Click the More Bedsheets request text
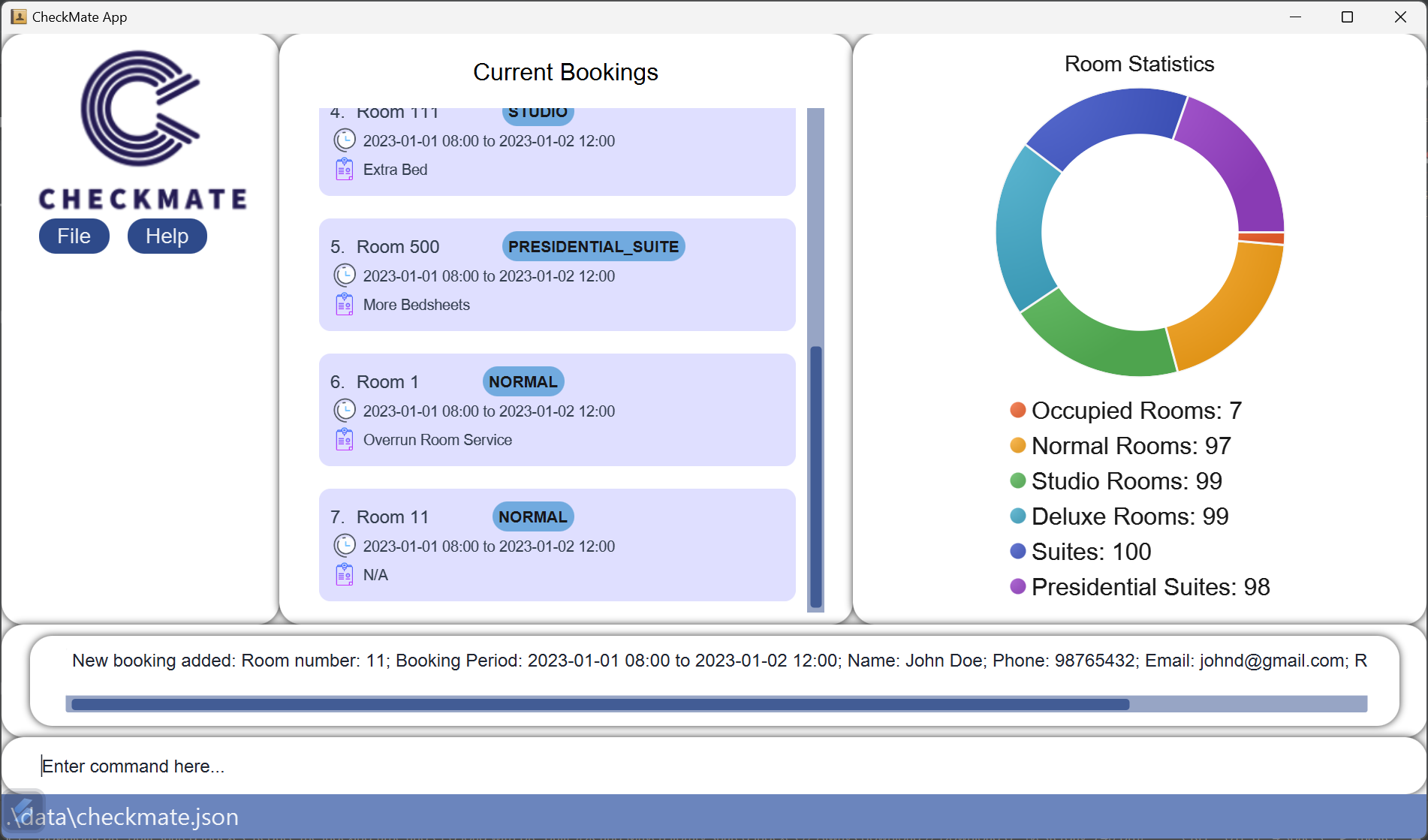The height and width of the screenshot is (840, 1428). pos(417,305)
